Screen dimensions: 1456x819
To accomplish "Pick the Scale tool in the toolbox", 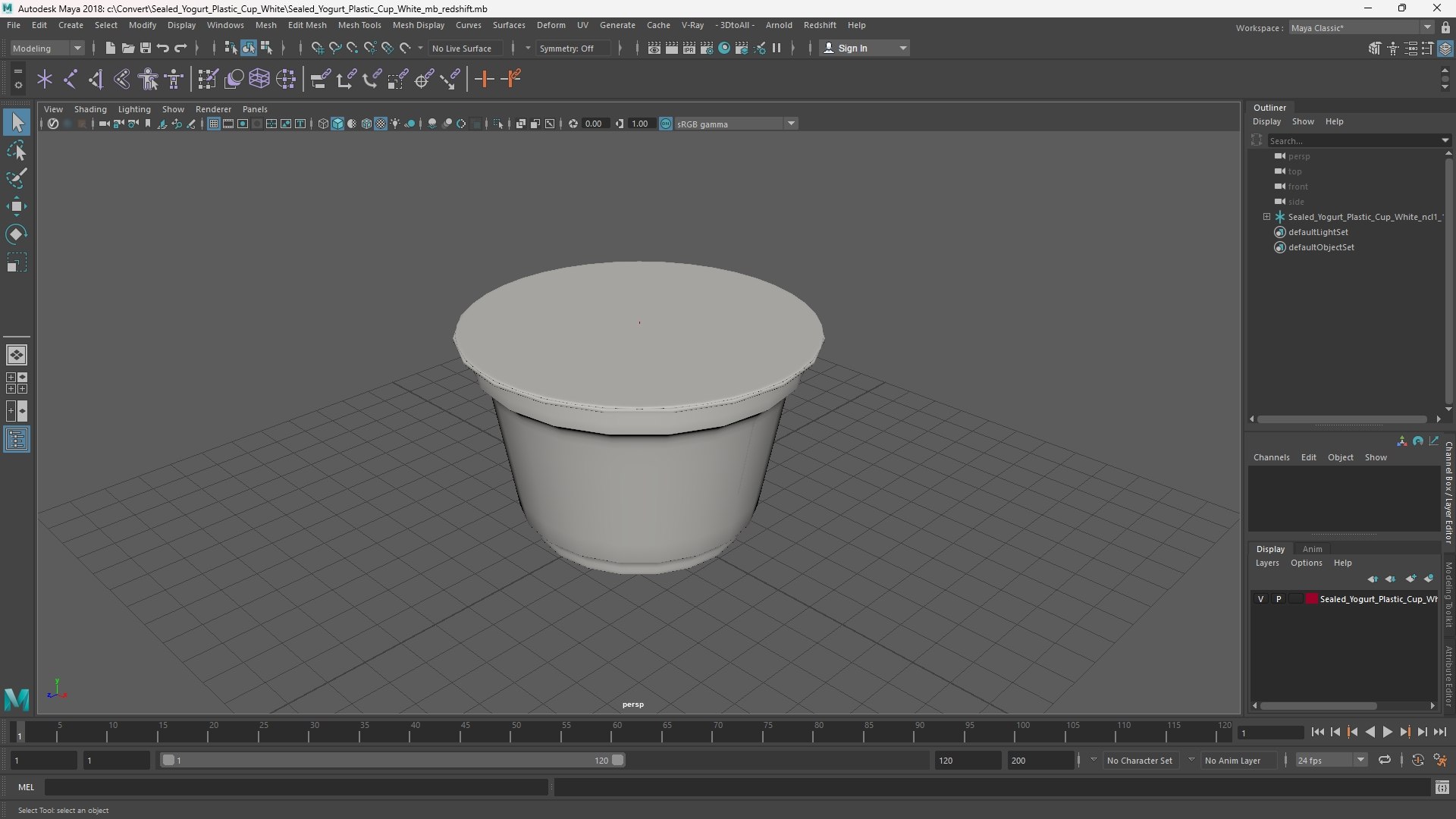I will pos(17,262).
